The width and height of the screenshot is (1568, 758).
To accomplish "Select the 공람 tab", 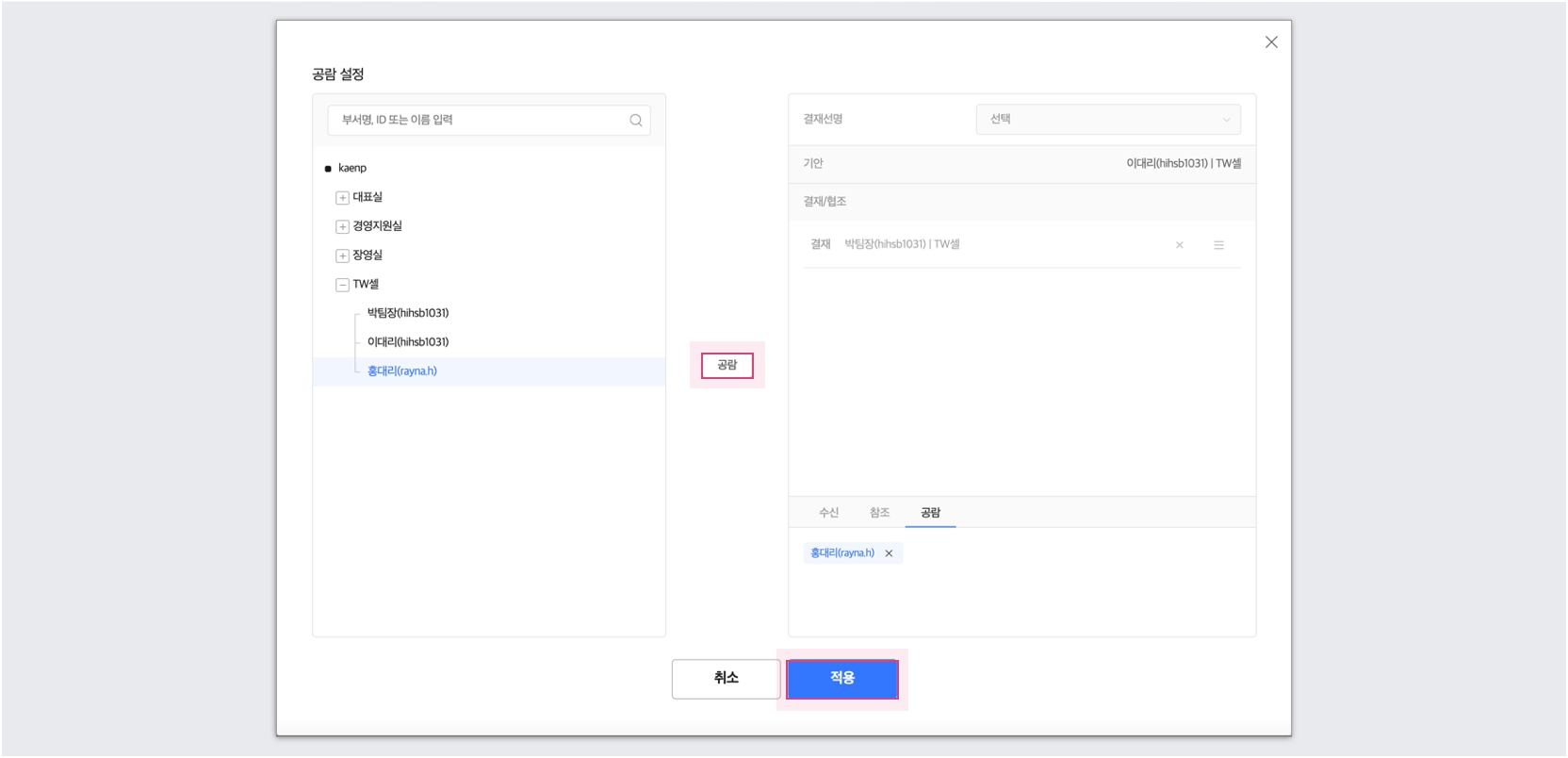I will pyautogui.click(x=930, y=513).
